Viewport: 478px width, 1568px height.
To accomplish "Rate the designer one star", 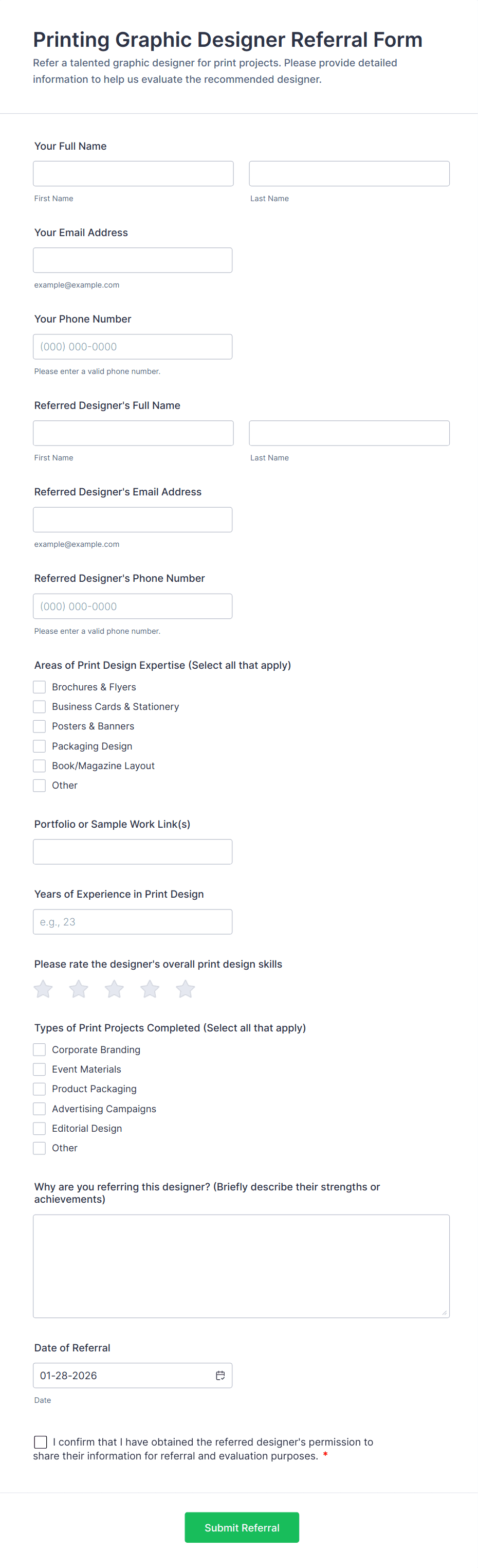I will [43, 989].
